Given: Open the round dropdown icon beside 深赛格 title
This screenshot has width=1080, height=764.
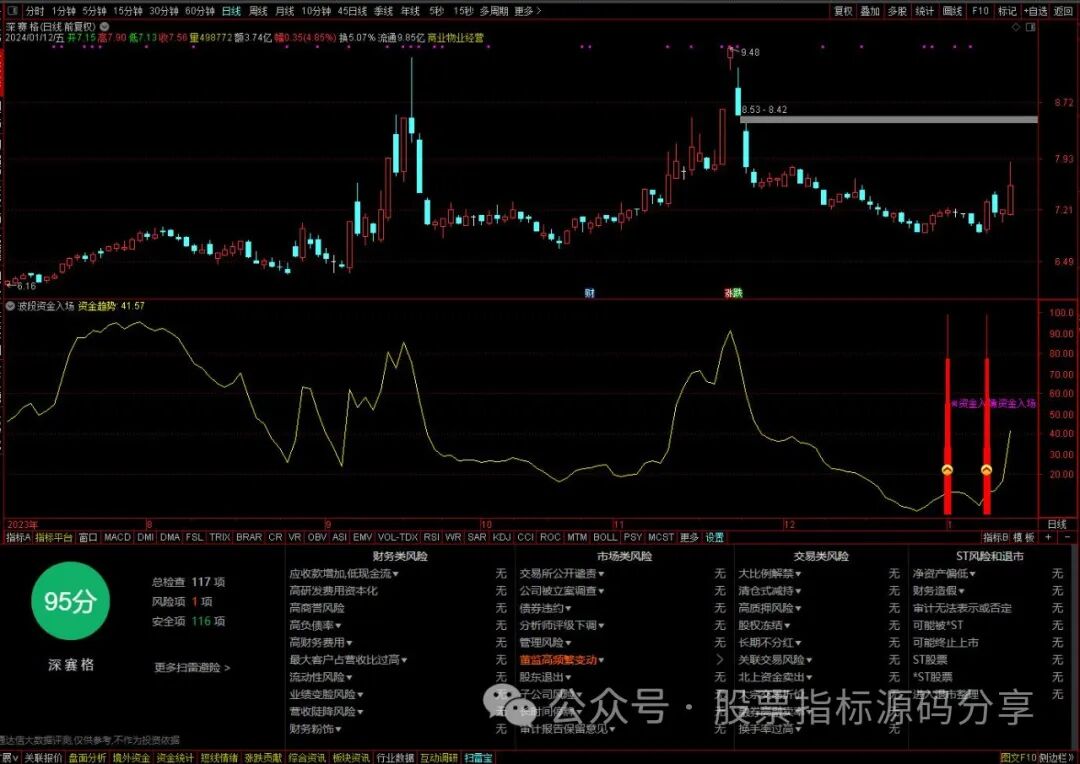Looking at the screenshot, I should click(105, 27).
